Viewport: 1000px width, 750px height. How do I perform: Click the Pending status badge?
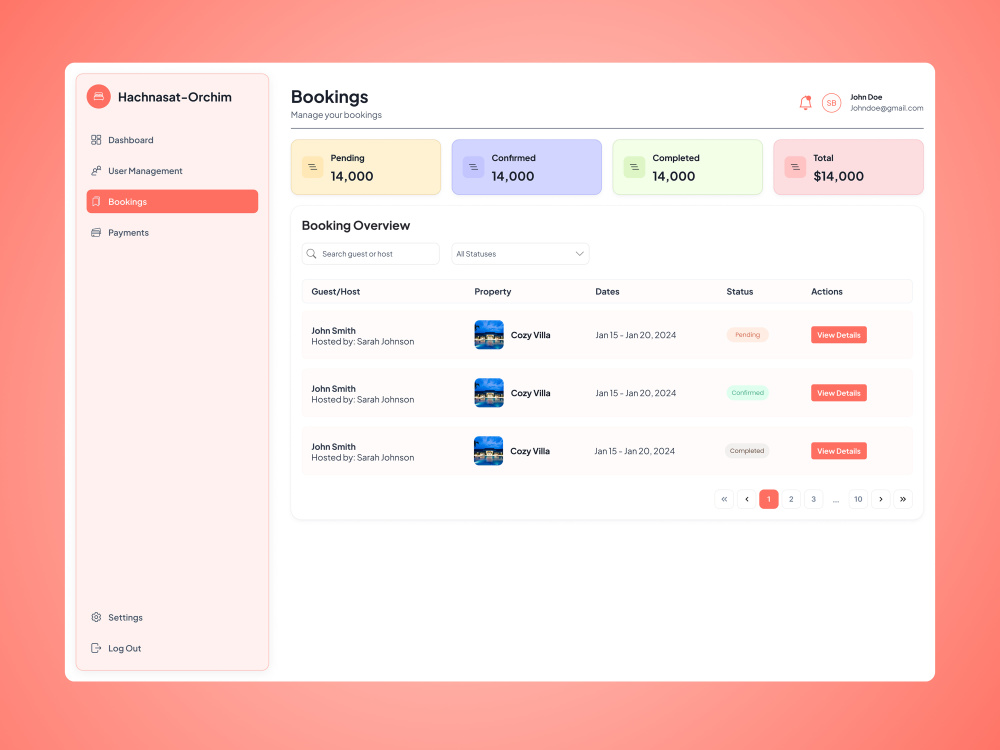tap(747, 335)
